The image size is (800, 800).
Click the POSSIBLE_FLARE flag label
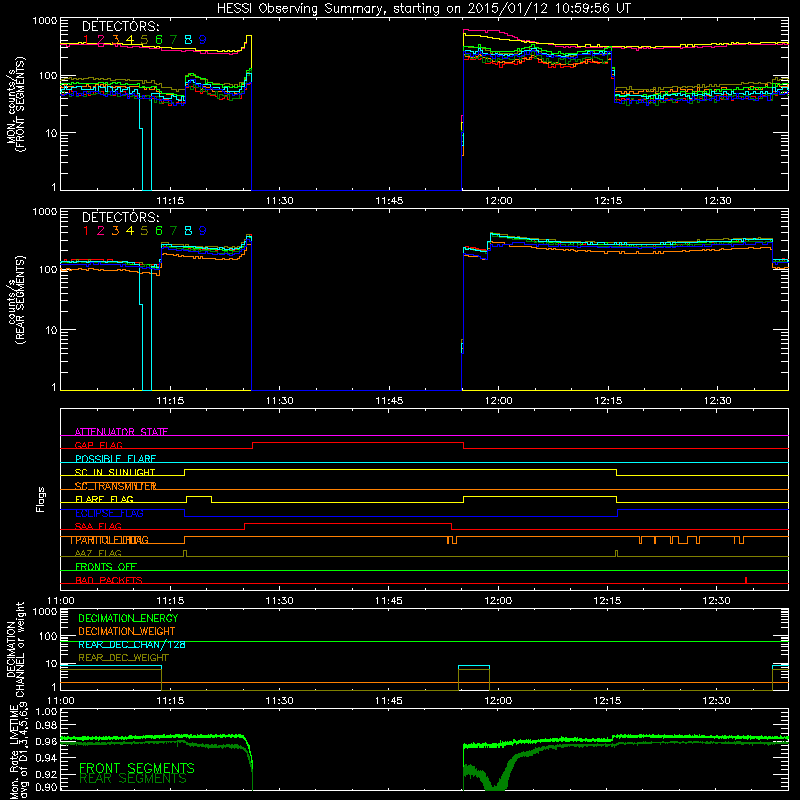115,459
